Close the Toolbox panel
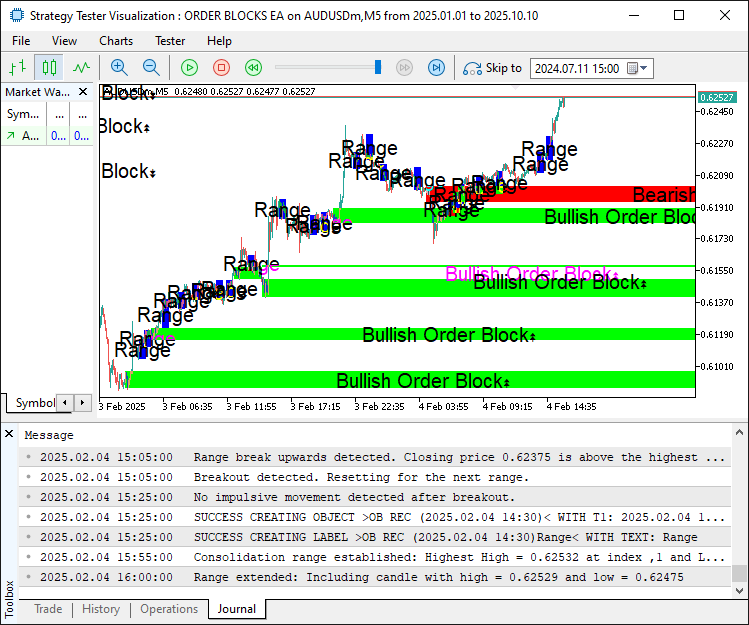Viewport: 749px width, 625px height. (x=9, y=434)
